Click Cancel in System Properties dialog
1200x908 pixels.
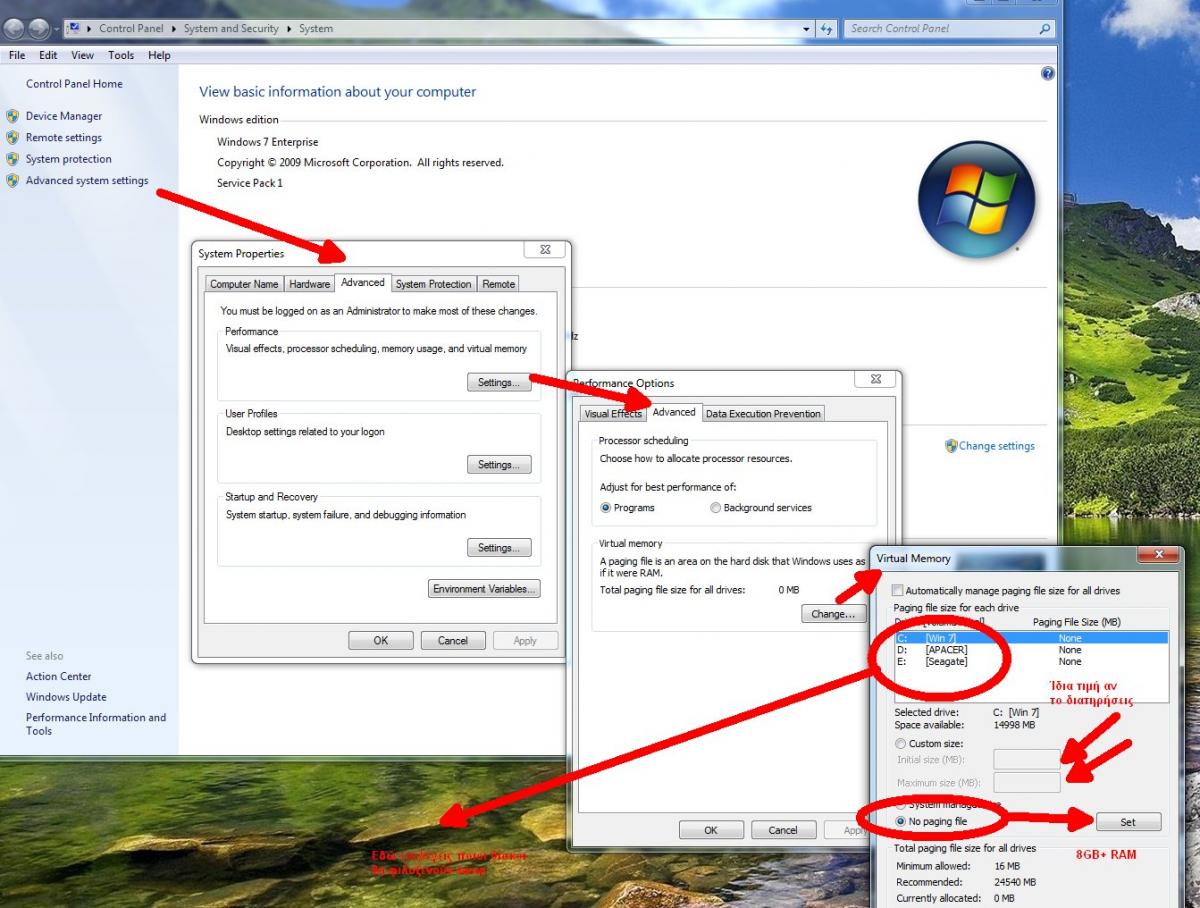[453, 641]
